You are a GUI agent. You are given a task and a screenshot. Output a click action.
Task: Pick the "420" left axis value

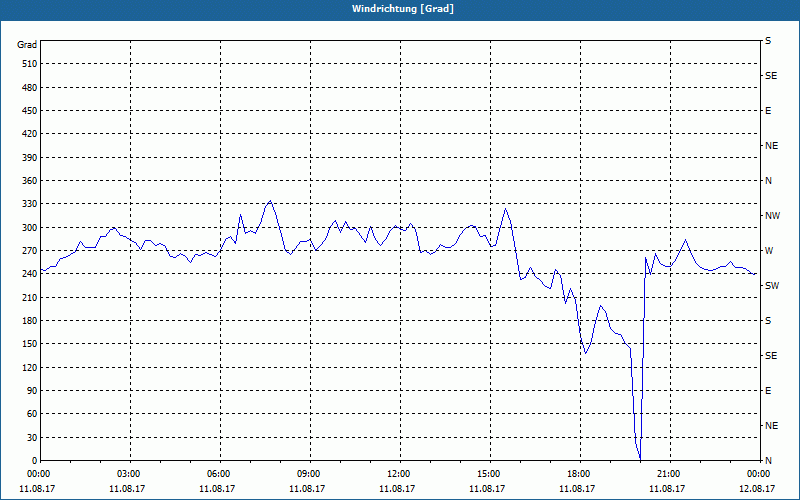point(30,134)
